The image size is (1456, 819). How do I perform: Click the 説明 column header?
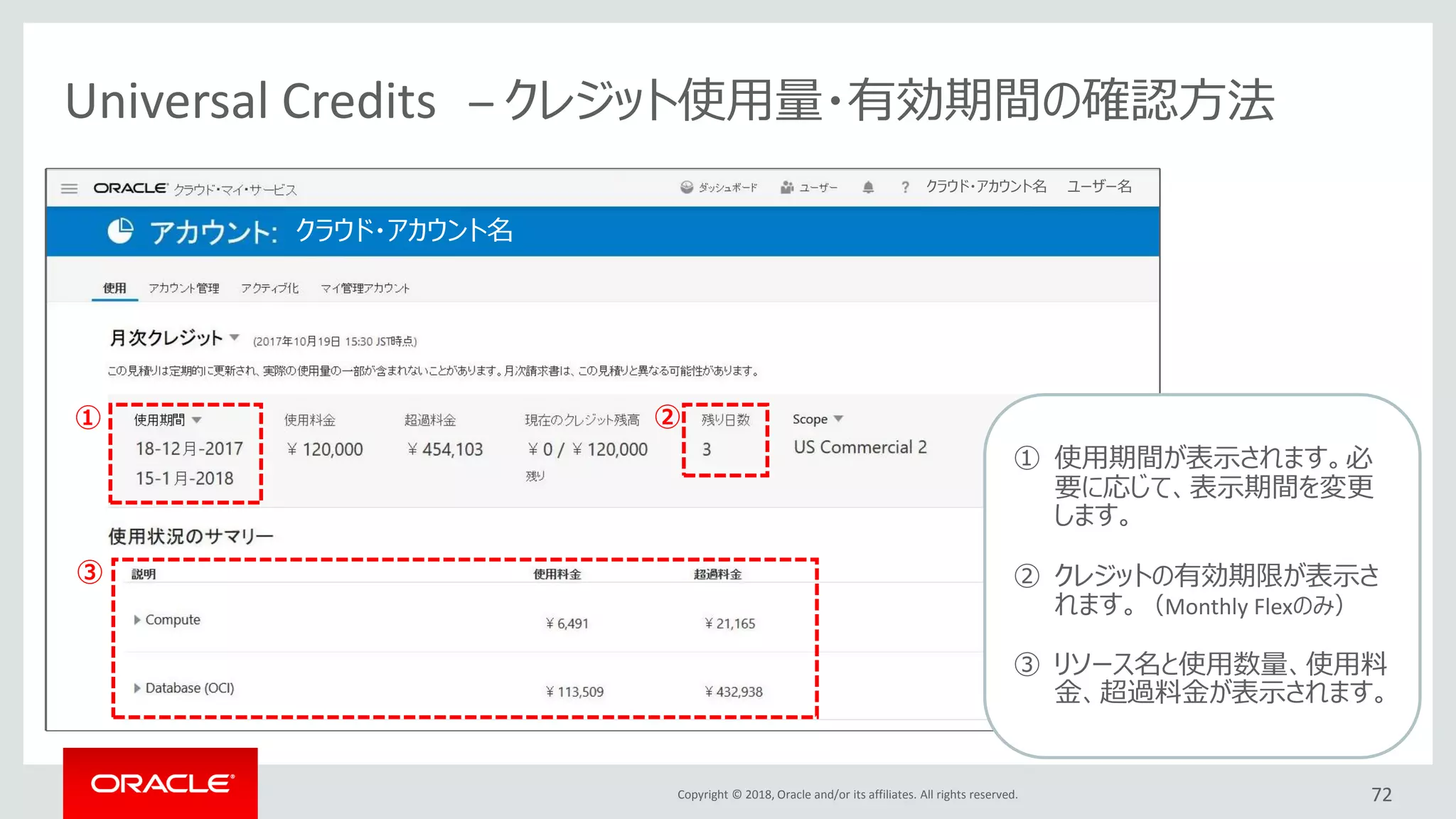pyautogui.click(x=144, y=574)
